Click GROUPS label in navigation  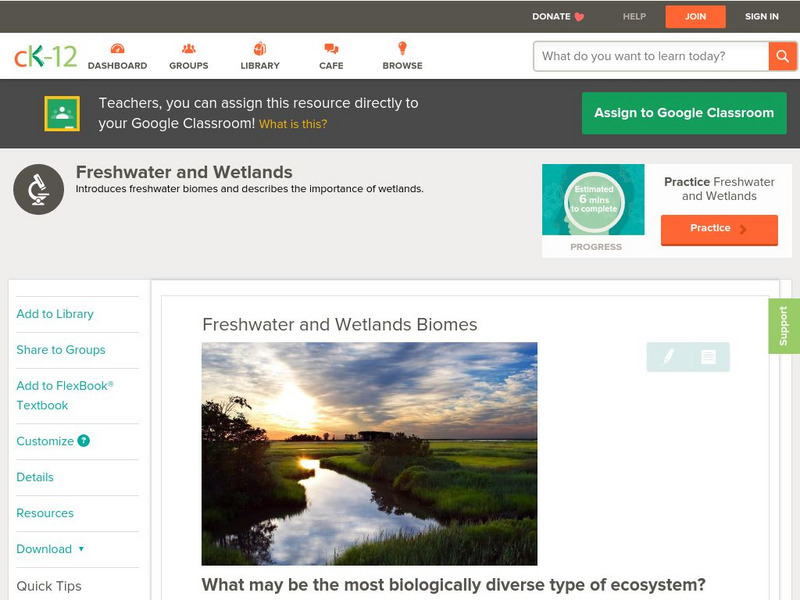click(189, 66)
